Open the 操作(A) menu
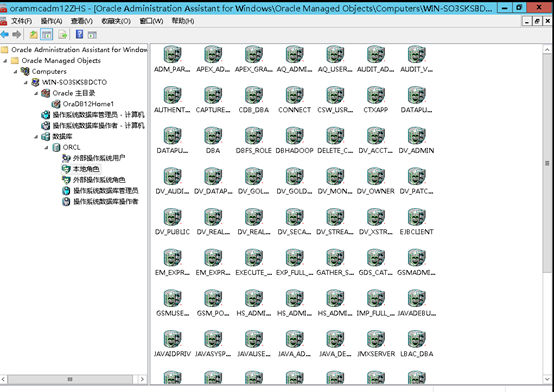Viewport: 554px width, 392px height. (51, 21)
